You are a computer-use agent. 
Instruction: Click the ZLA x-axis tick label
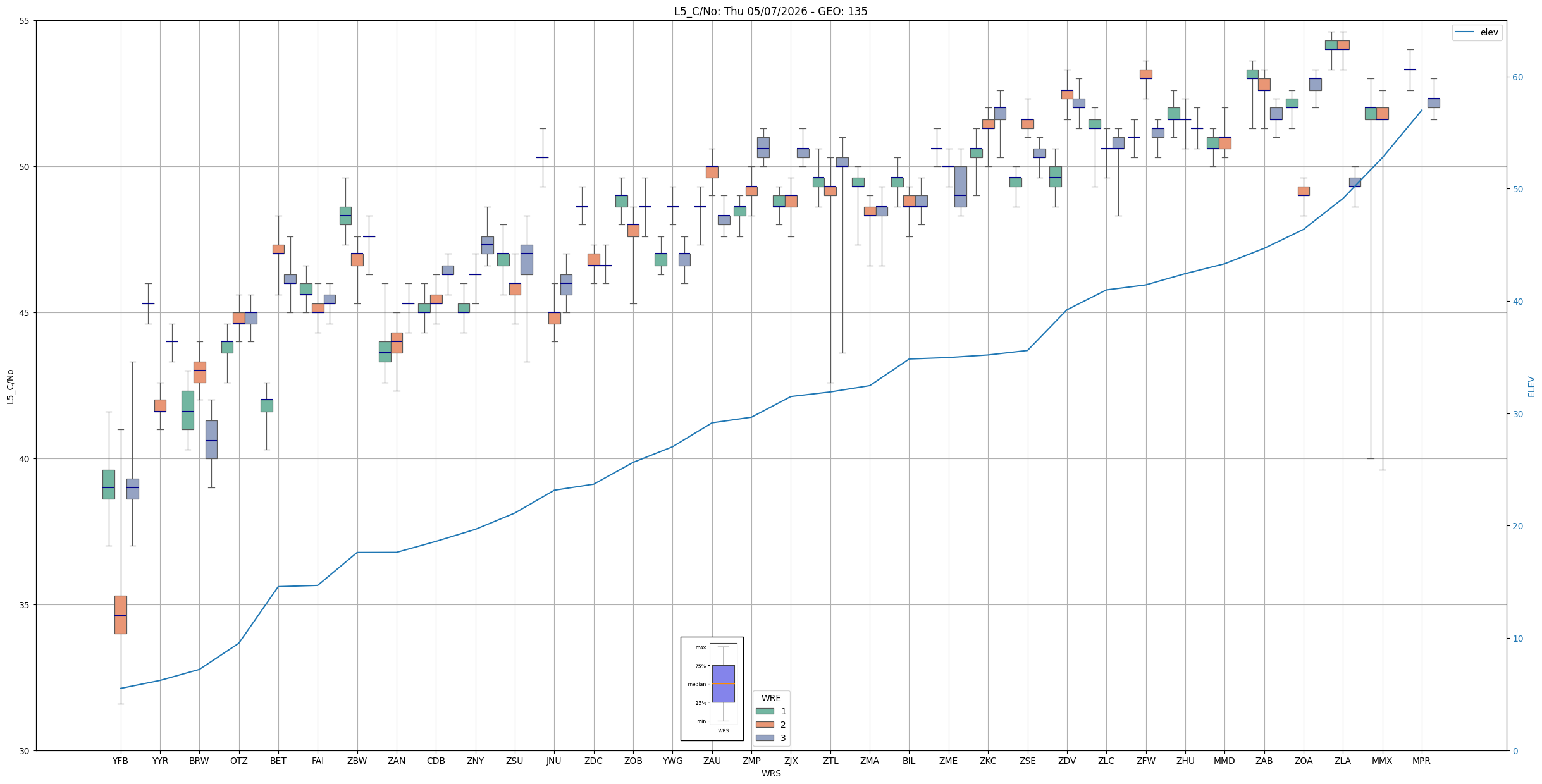[1343, 761]
